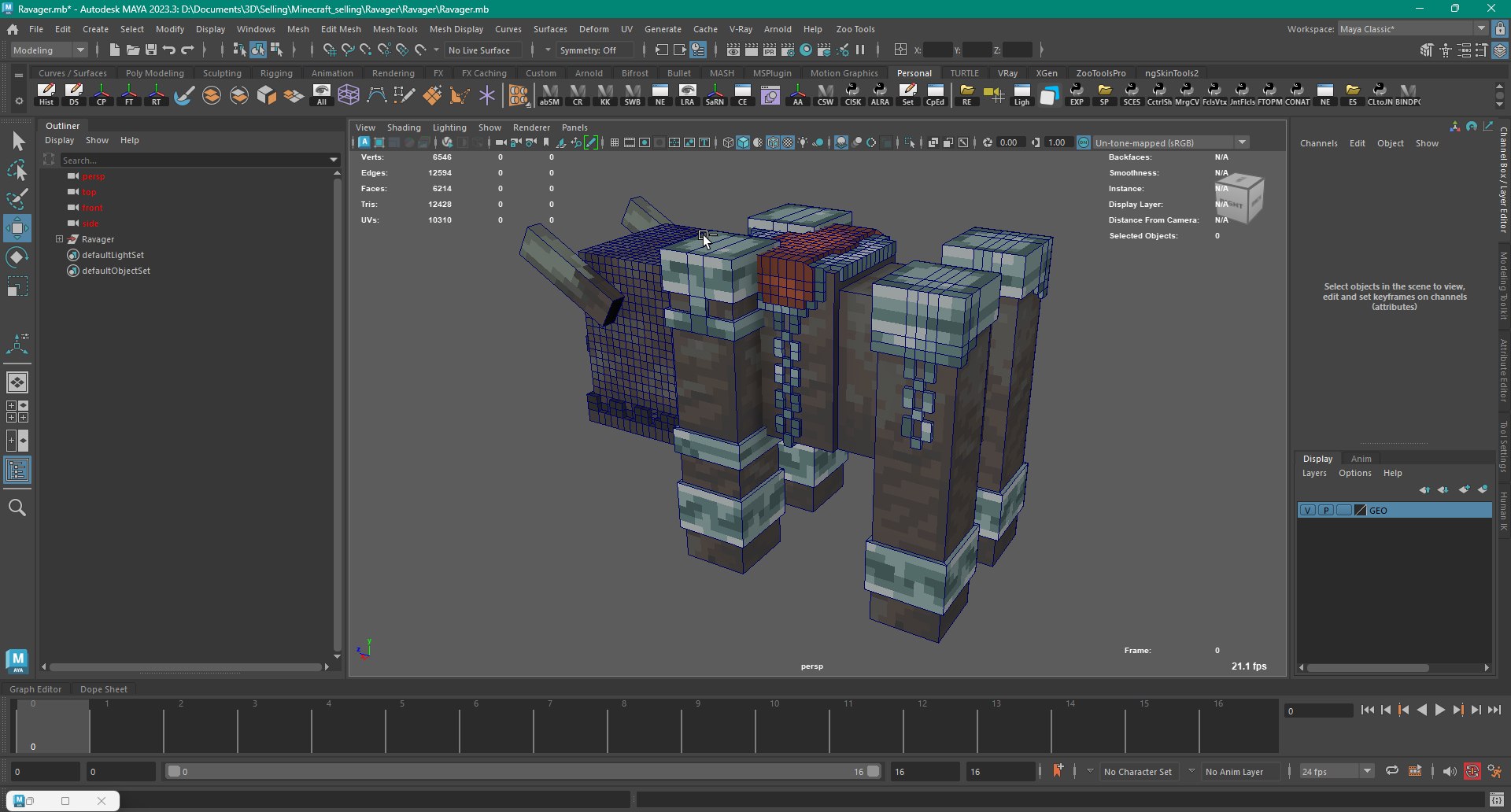Click the lattice cube shelf icon

[x=349, y=95]
